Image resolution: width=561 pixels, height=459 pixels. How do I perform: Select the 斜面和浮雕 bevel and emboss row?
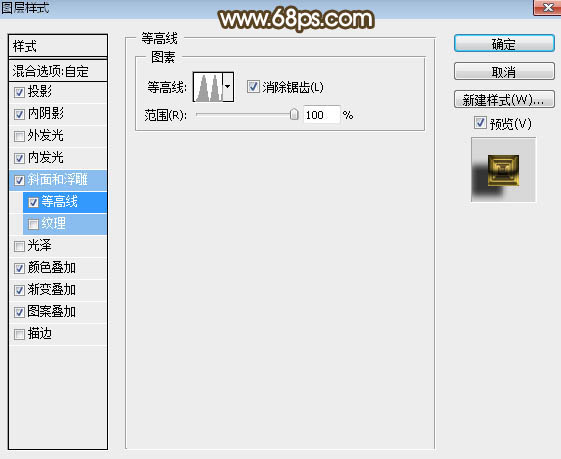58,180
